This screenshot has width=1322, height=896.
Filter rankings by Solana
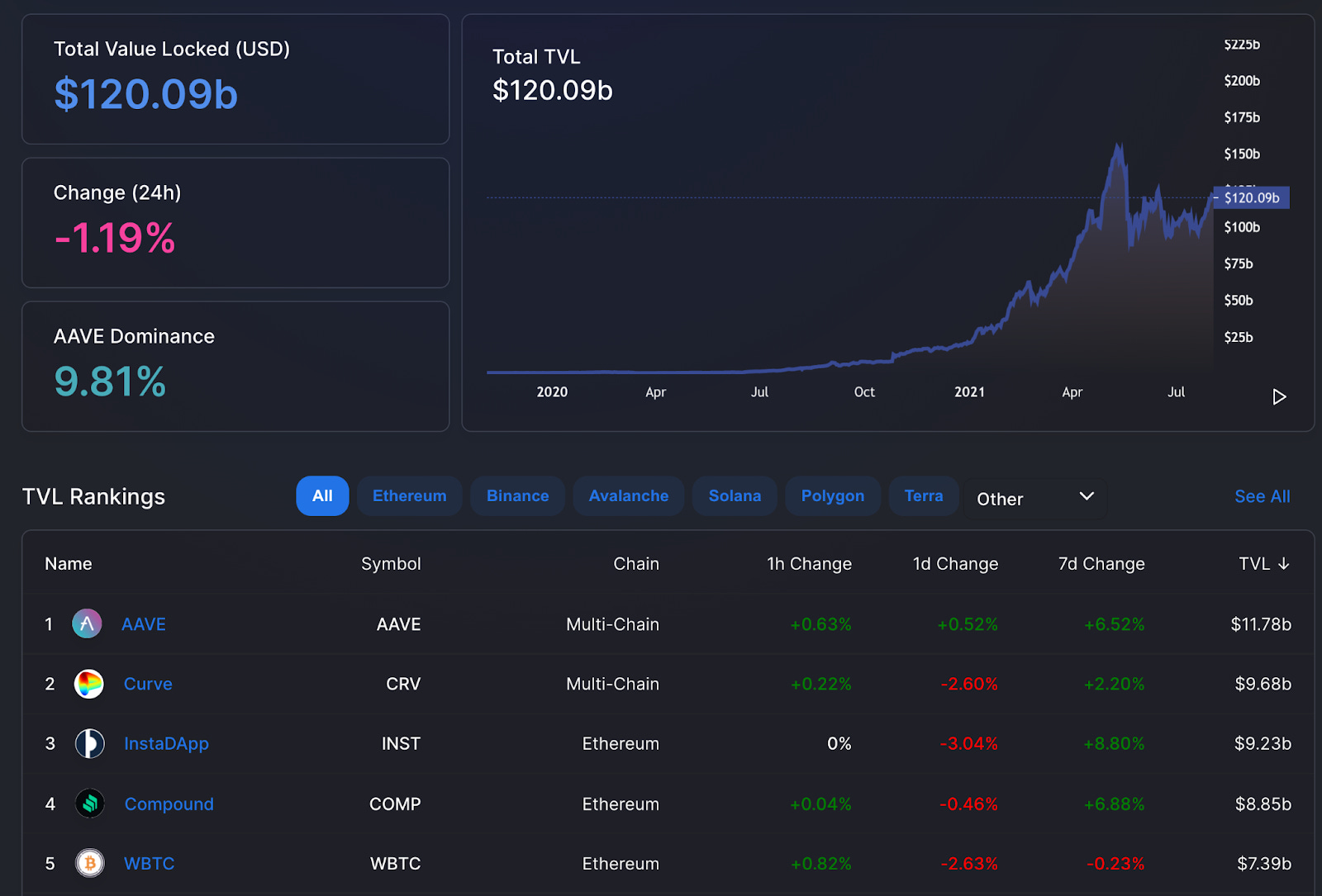point(735,495)
